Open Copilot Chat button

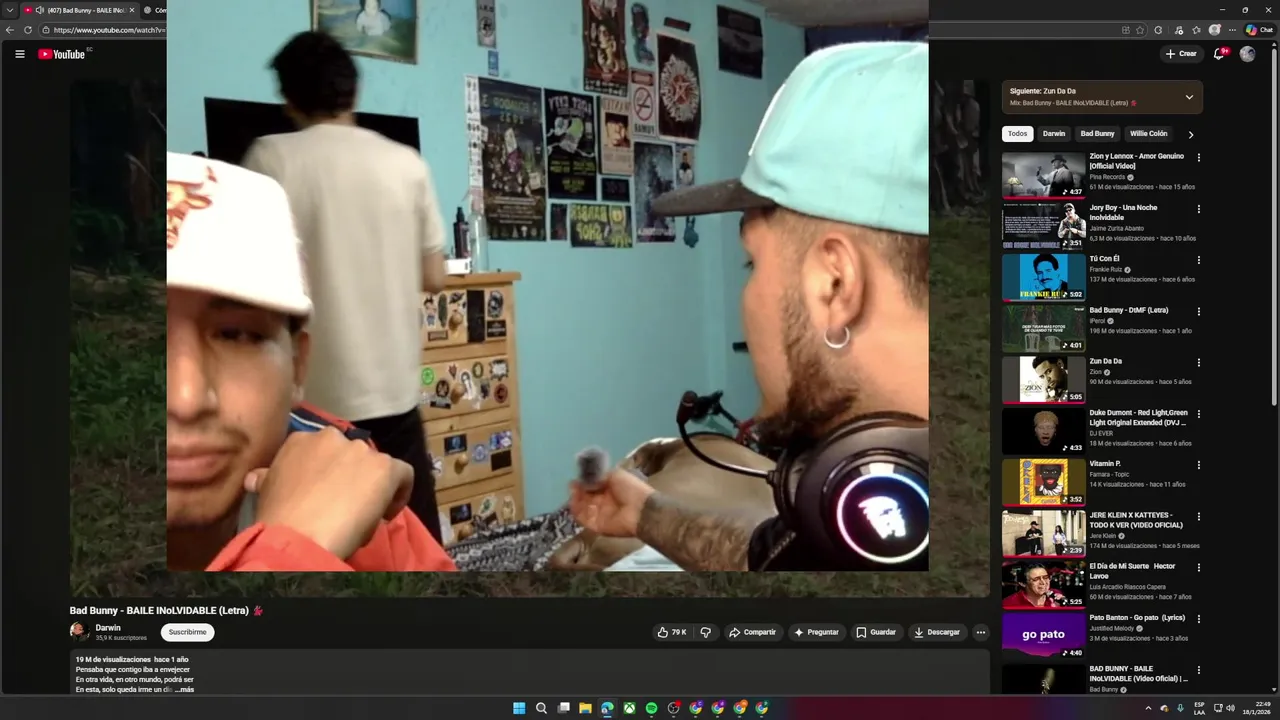coord(1259,30)
